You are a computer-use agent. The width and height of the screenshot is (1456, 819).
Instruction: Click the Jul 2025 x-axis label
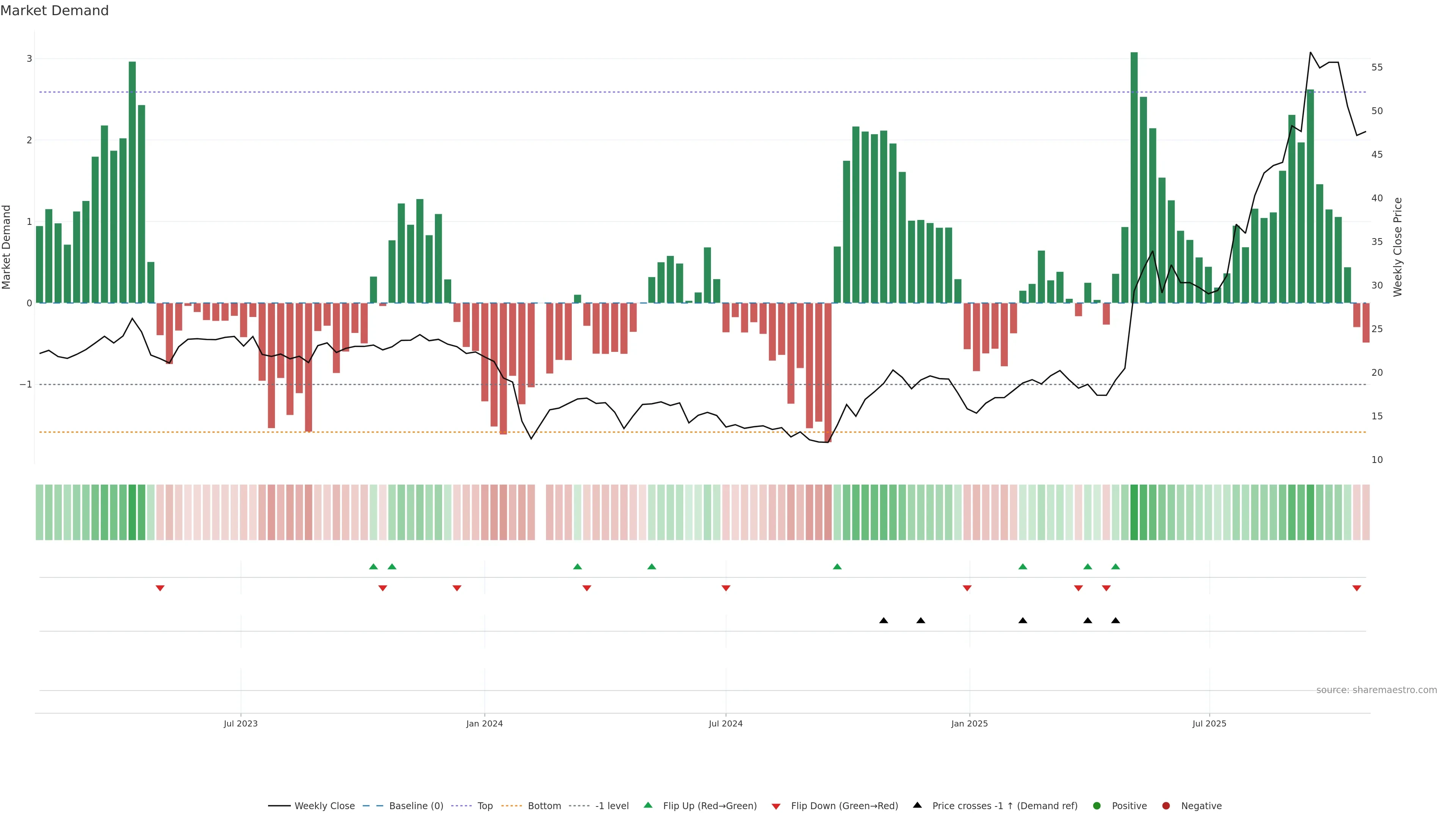click(1209, 723)
